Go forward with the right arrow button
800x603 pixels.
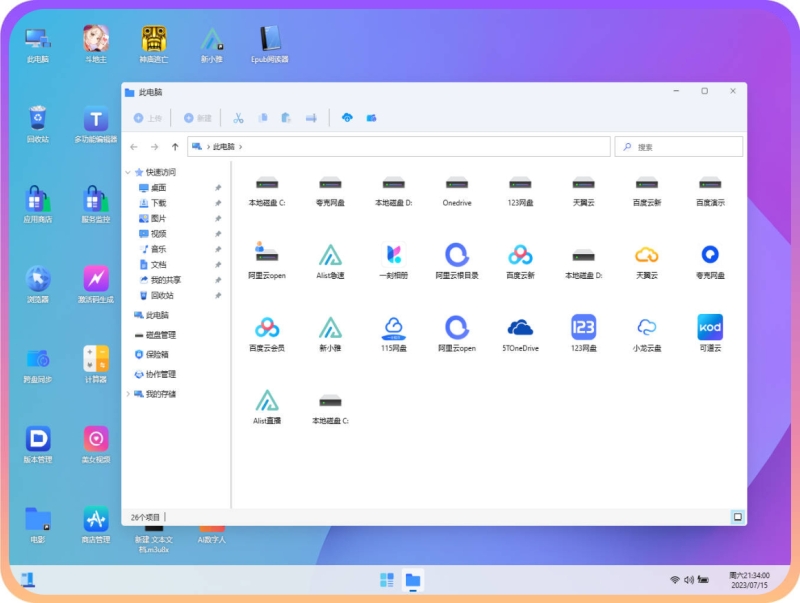pos(155,147)
